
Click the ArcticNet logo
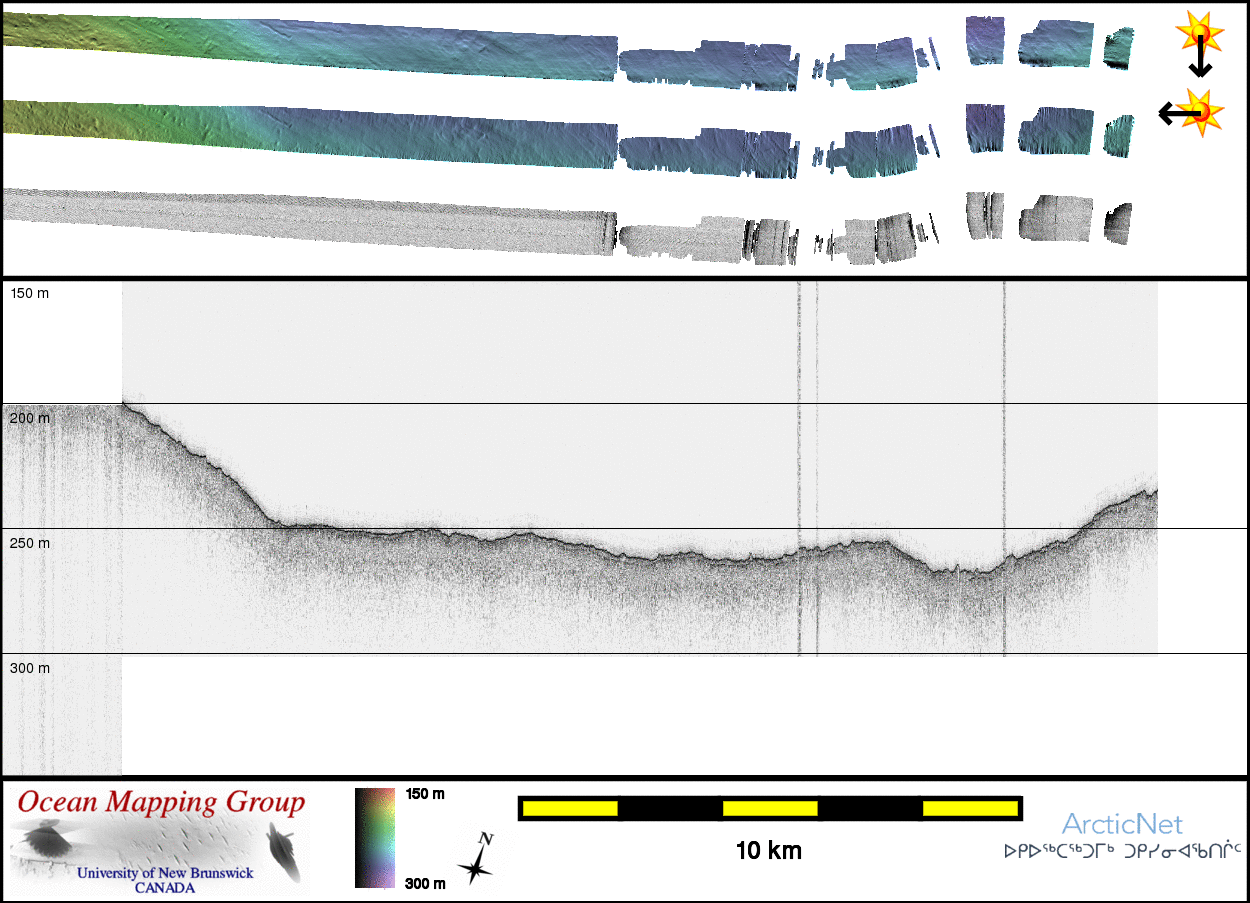(x=1122, y=824)
